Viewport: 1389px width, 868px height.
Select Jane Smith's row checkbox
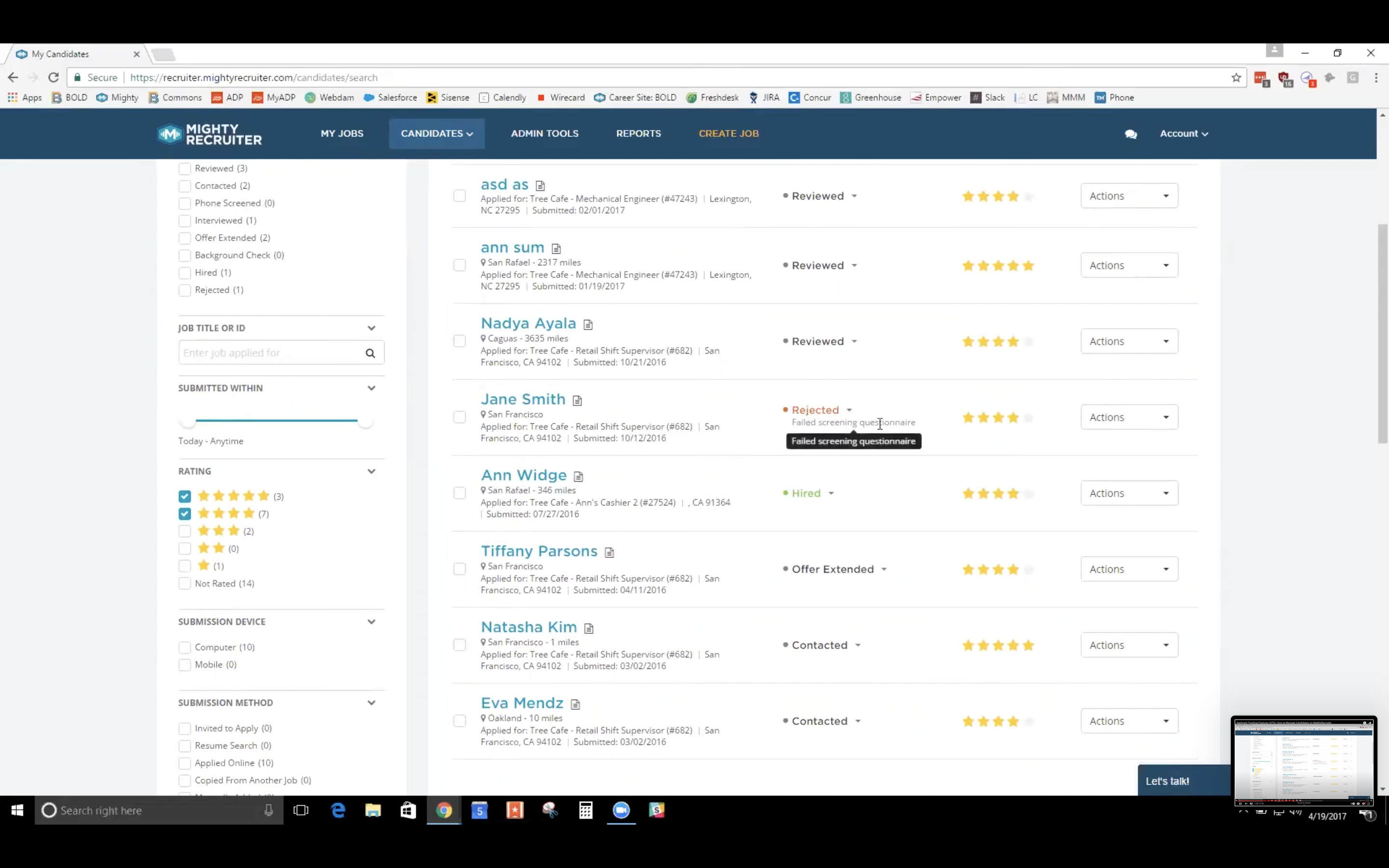tap(460, 417)
